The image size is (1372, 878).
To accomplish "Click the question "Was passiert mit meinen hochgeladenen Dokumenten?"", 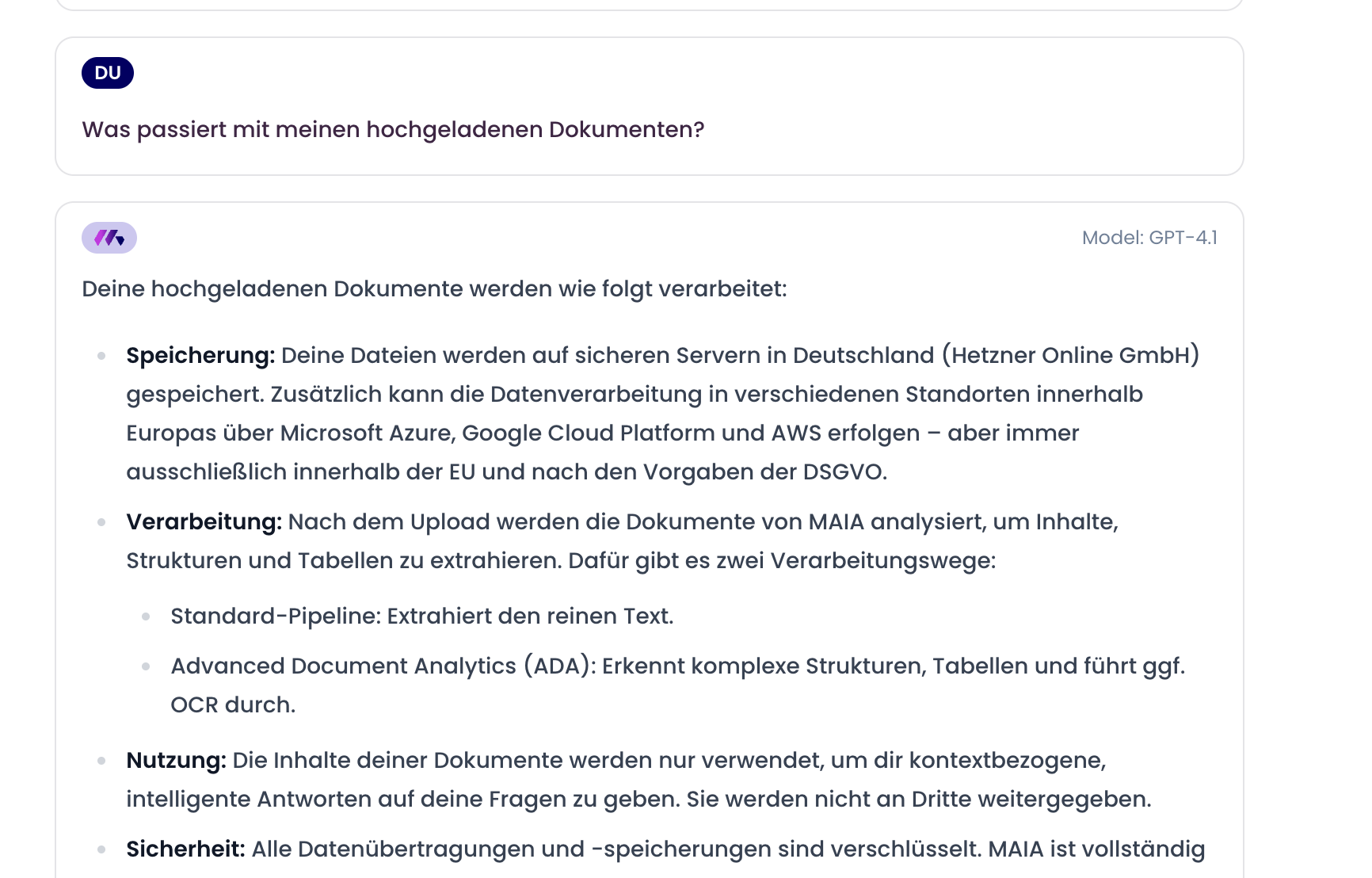I will pos(393,130).
